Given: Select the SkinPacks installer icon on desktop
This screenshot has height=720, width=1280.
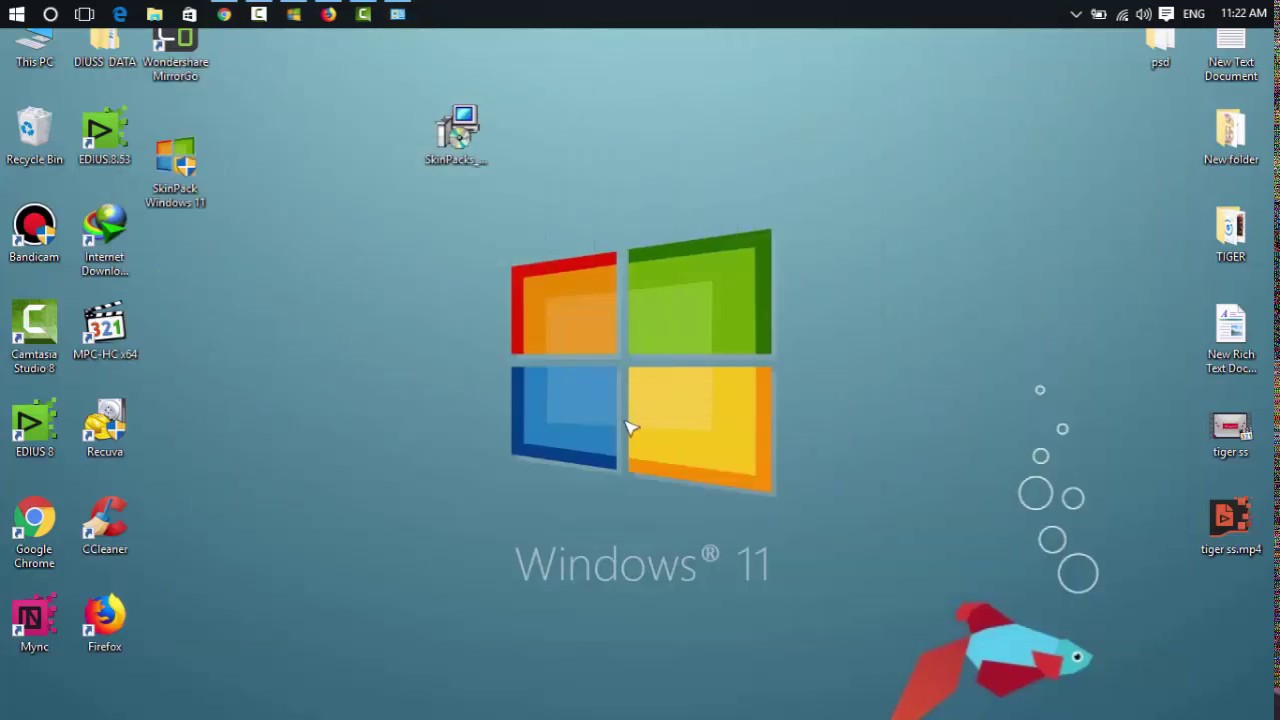Looking at the screenshot, I should coord(456,136).
